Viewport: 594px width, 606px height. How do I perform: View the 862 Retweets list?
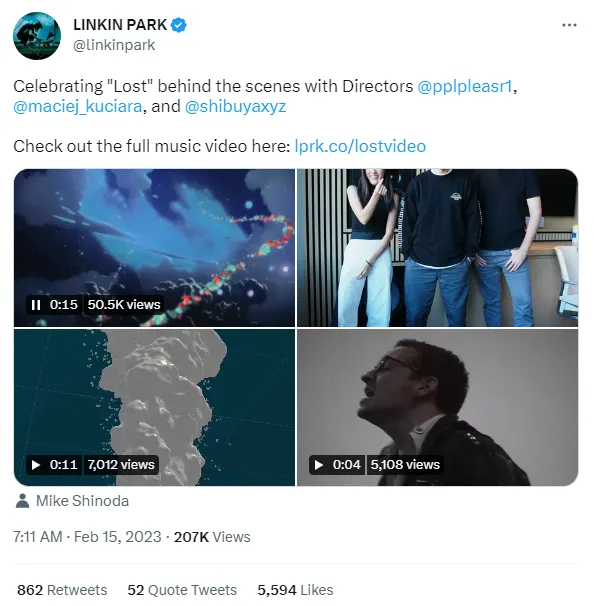pos(62,590)
